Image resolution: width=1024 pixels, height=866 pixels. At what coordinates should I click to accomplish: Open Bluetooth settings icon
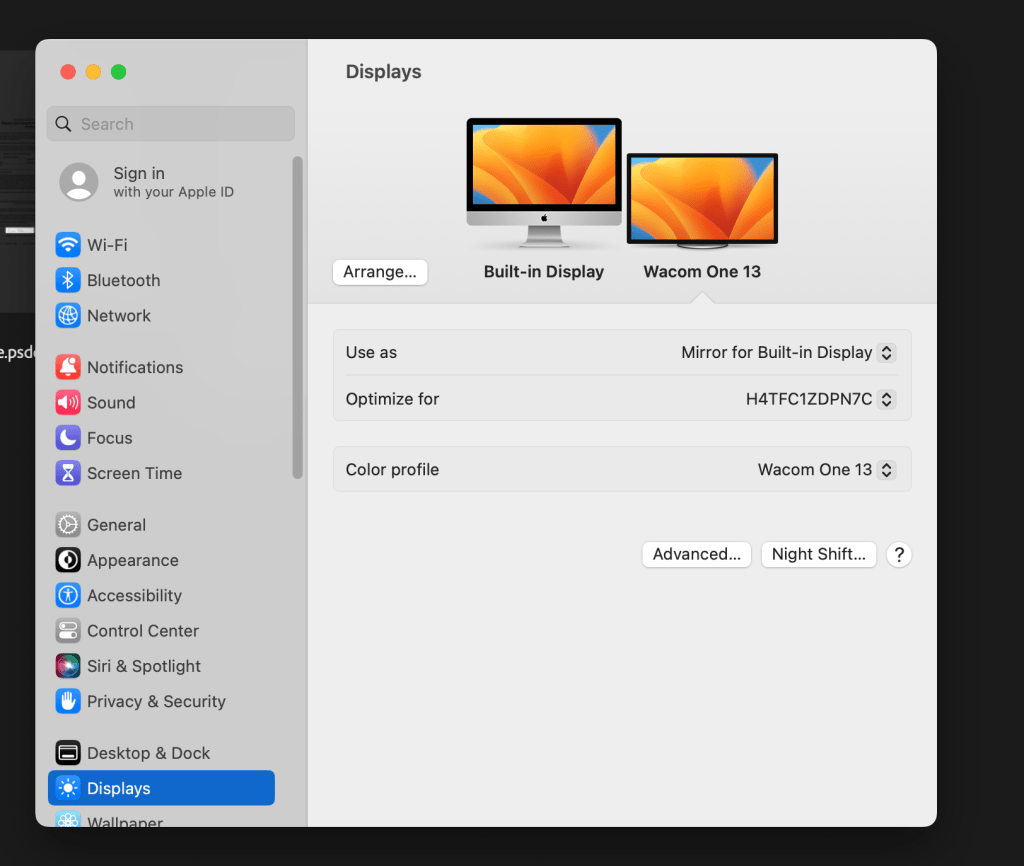point(68,280)
